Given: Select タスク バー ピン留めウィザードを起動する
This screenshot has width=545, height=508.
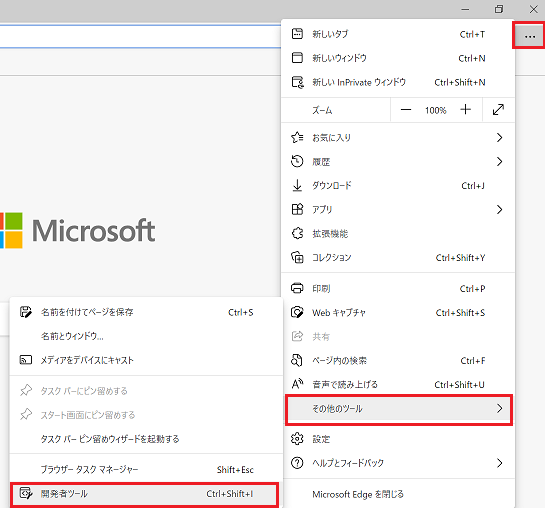Looking at the screenshot, I should pos(146,439).
